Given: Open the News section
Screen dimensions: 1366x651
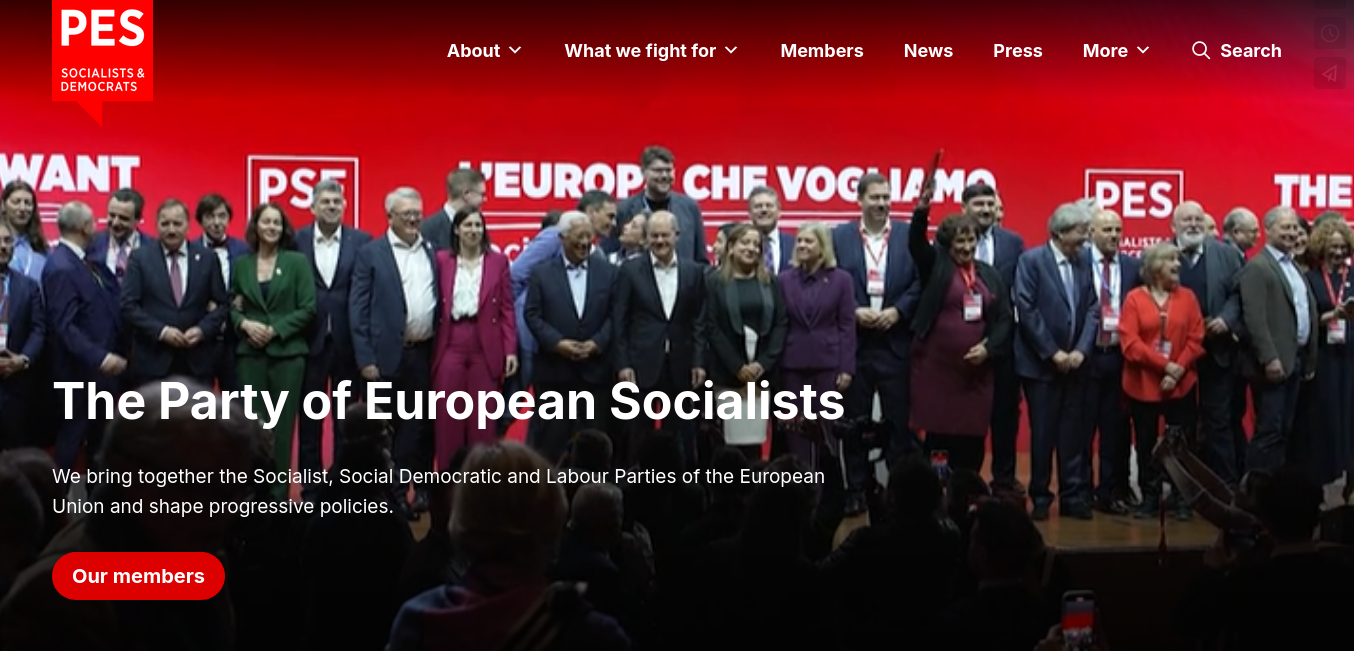Looking at the screenshot, I should tap(928, 51).
